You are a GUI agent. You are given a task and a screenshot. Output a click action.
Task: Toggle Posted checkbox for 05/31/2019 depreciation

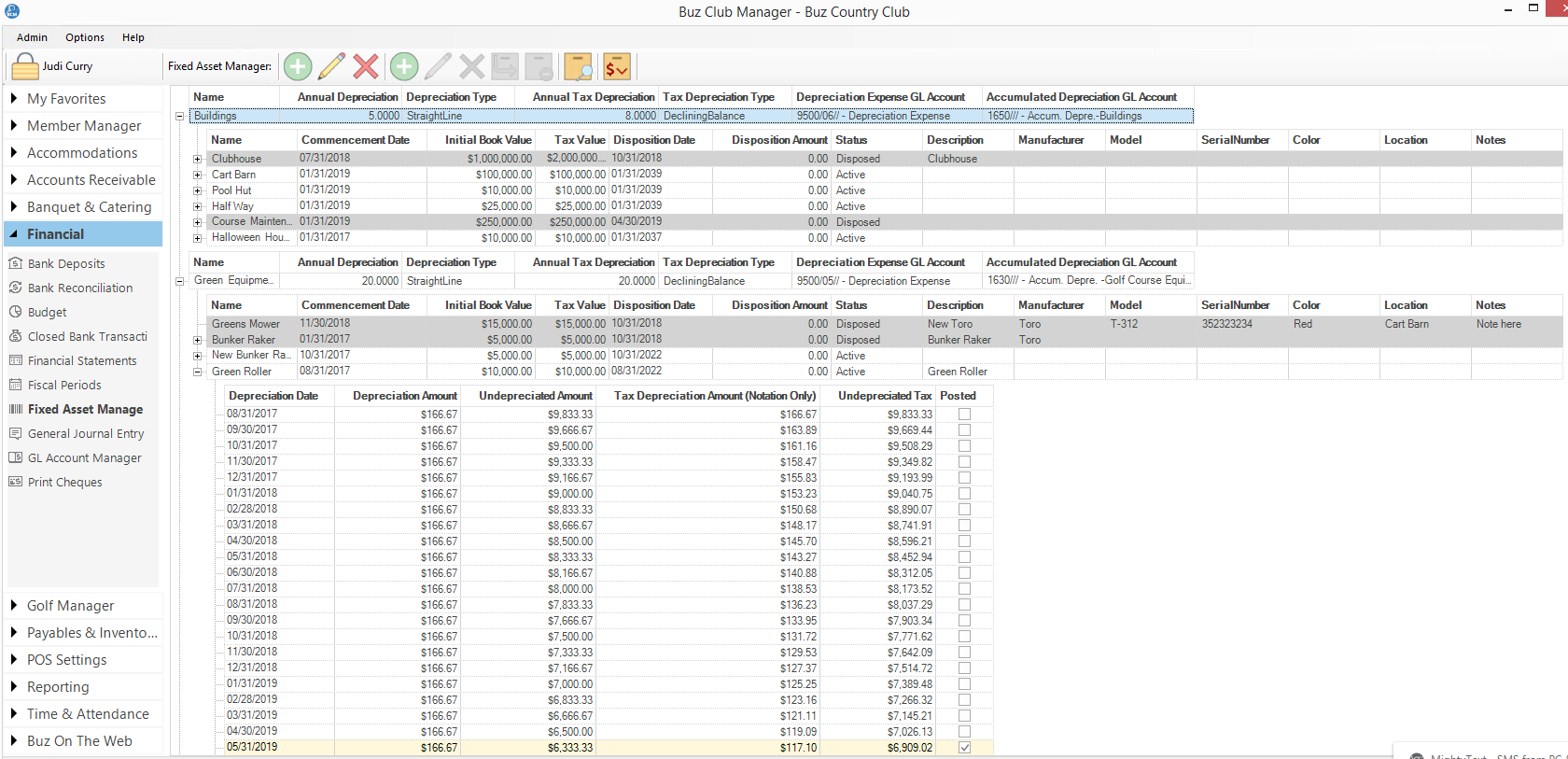pos(964,747)
